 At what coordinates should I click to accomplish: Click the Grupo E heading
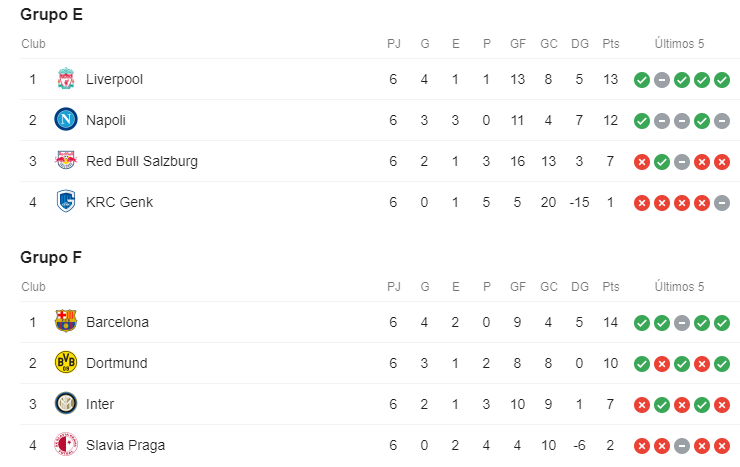(x=52, y=14)
